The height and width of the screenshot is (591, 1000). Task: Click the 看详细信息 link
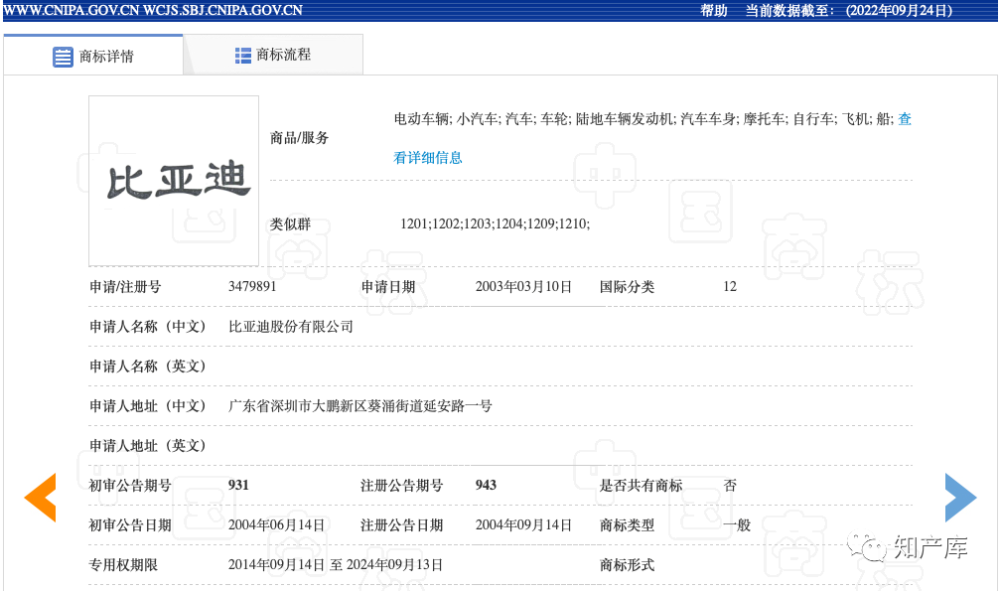[x=428, y=158]
